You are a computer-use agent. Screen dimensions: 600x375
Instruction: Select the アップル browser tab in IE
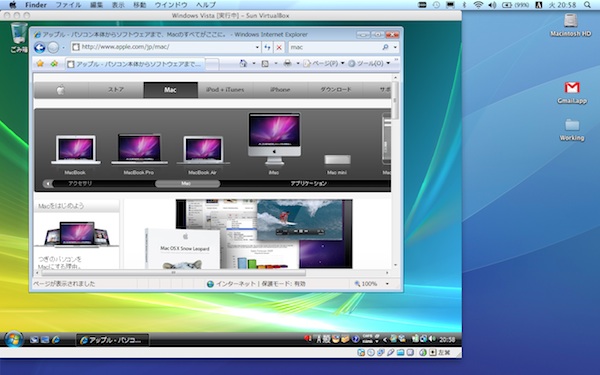[135, 64]
